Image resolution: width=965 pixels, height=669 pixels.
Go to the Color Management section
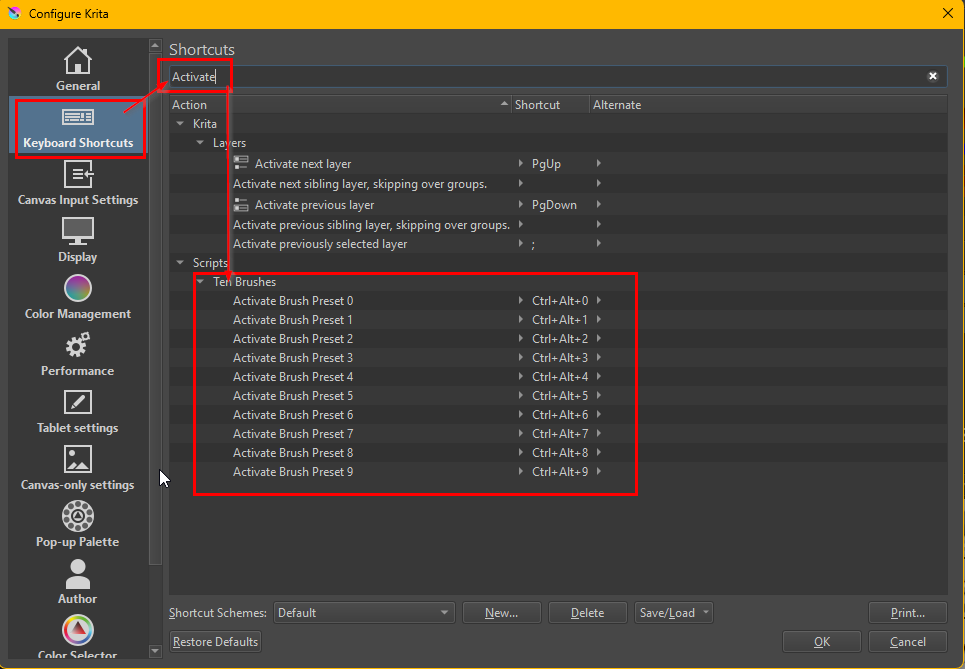point(78,297)
